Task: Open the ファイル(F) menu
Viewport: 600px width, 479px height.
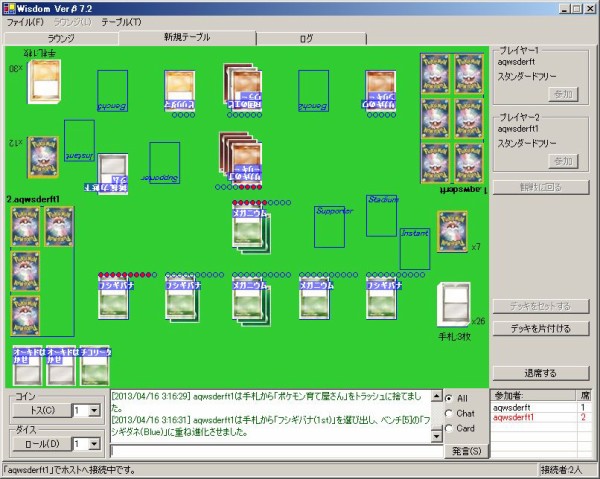Action: click(26, 21)
